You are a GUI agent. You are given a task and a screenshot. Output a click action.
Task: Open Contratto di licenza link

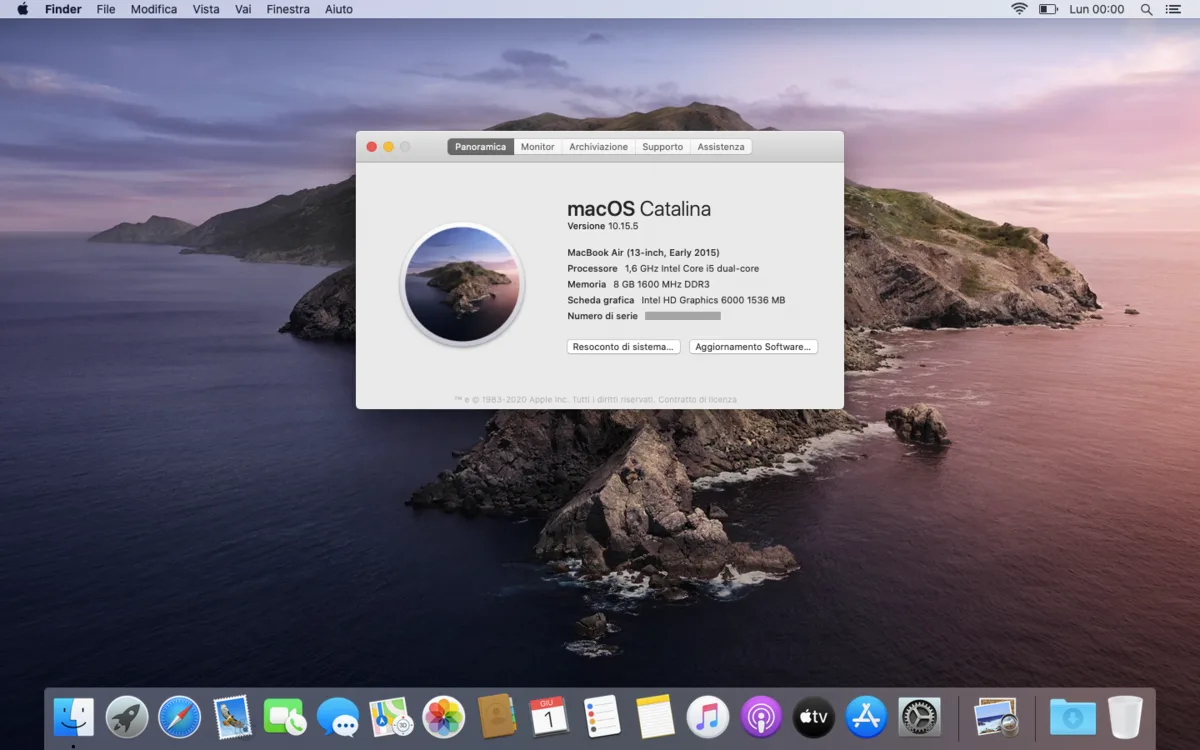tap(697, 399)
